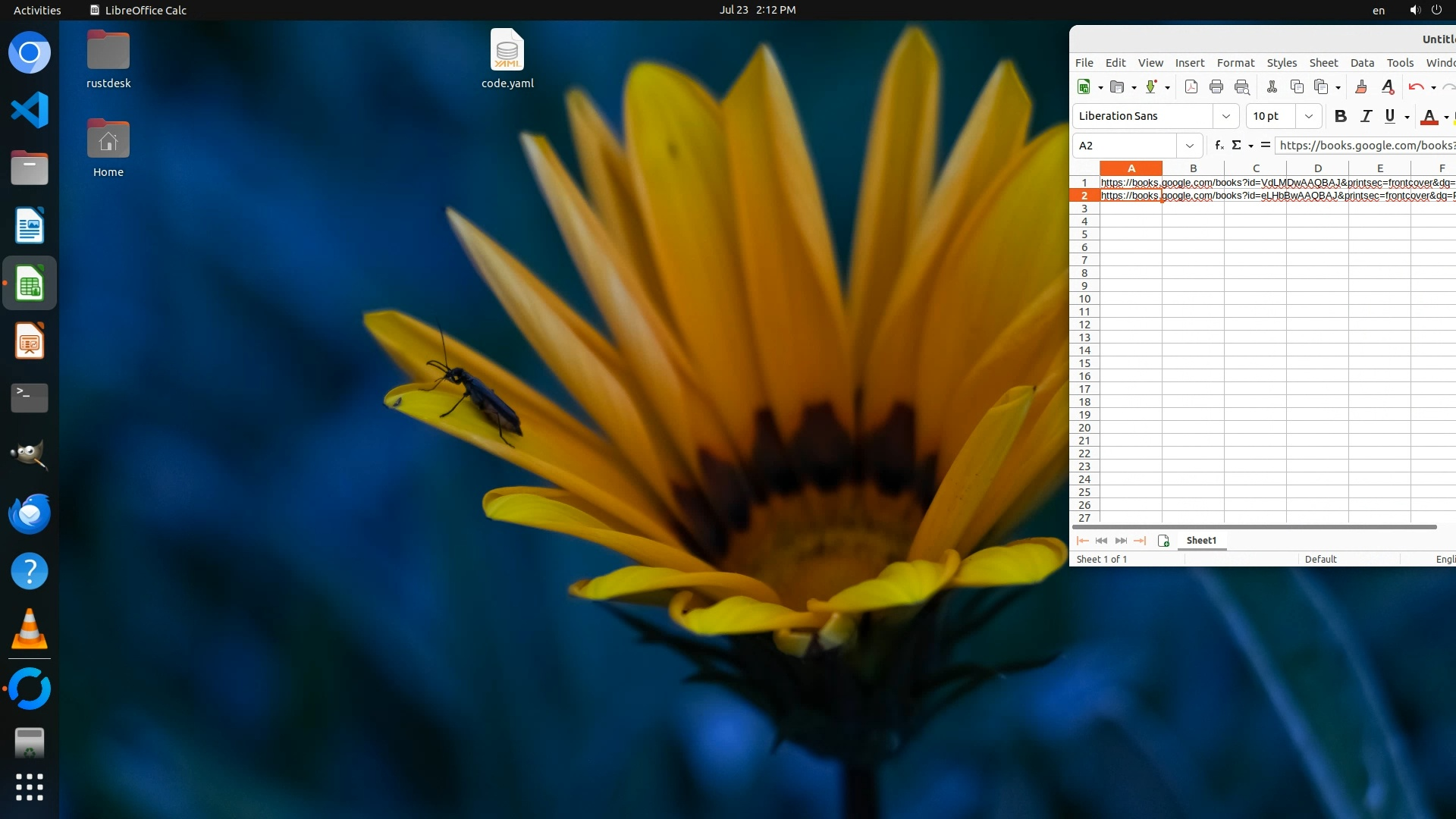The width and height of the screenshot is (1456, 819).
Task: Open Print Preview from toolbar
Action: [x=1241, y=86]
